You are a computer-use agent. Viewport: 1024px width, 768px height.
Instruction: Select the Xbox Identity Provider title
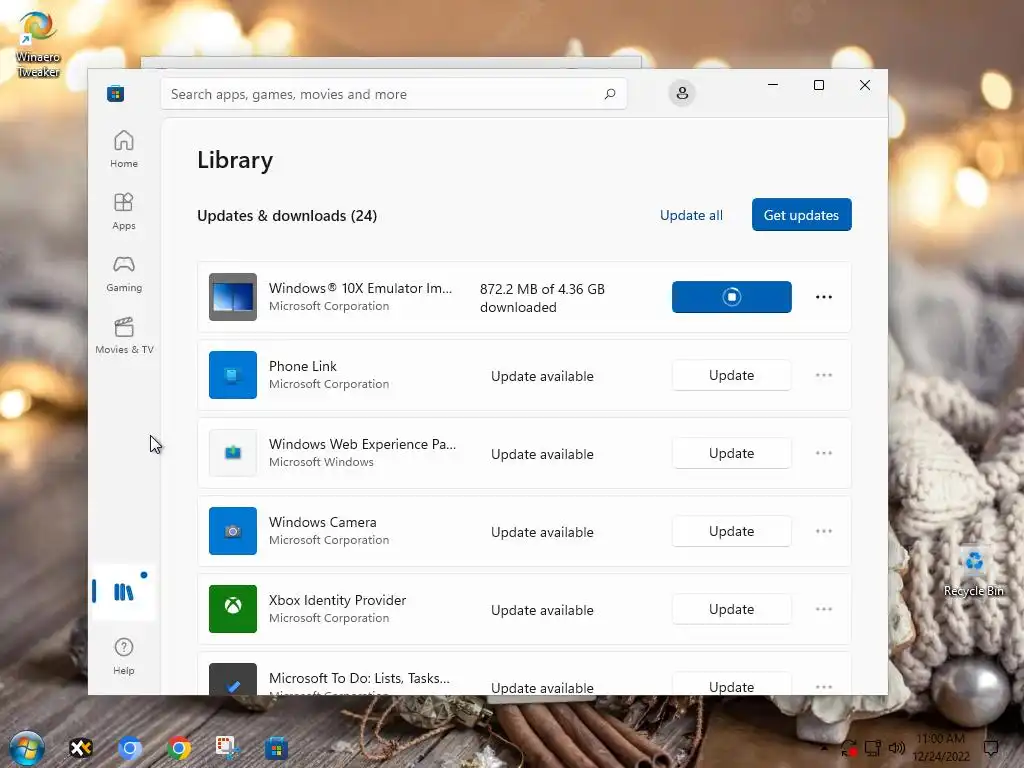pyautogui.click(x=338, y=600)
